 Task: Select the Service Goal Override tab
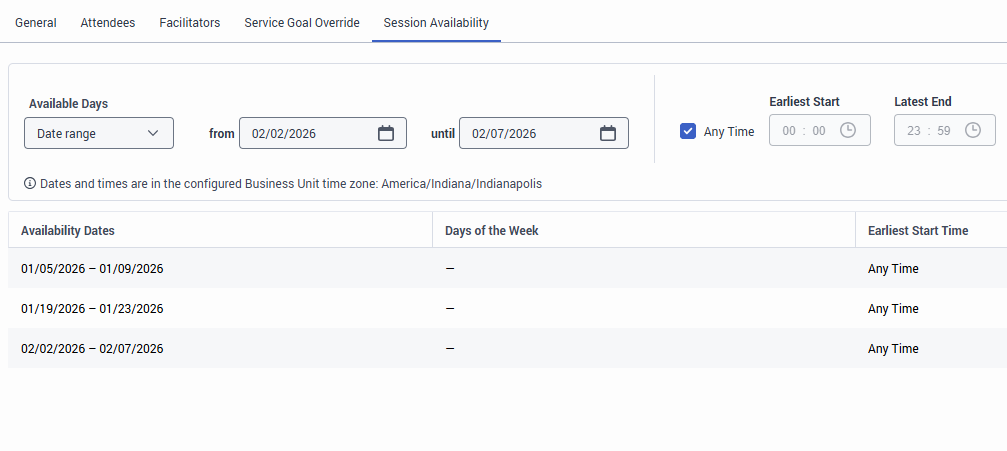click(302, 23)
